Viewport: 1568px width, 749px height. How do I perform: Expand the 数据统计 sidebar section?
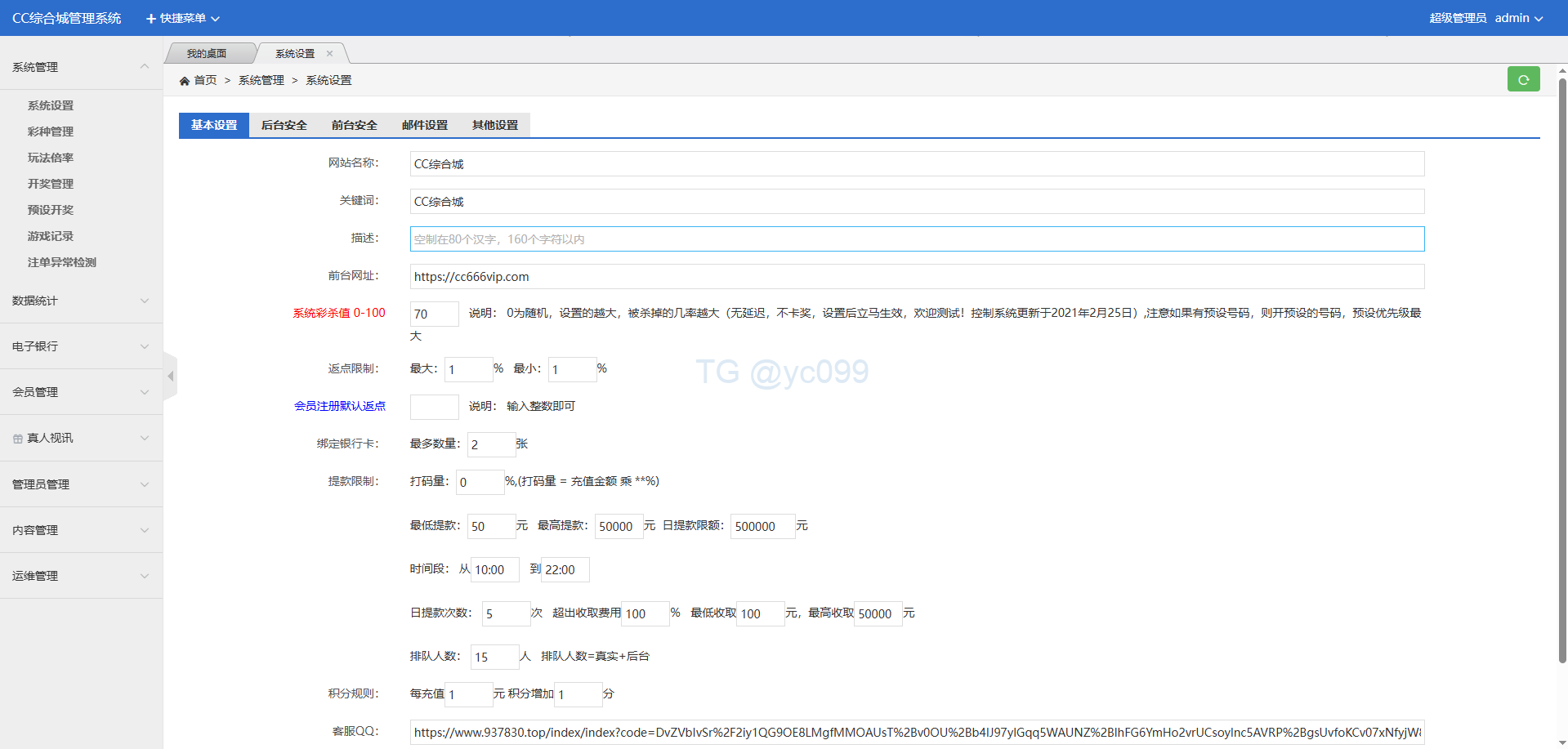[x=80, y=301]
